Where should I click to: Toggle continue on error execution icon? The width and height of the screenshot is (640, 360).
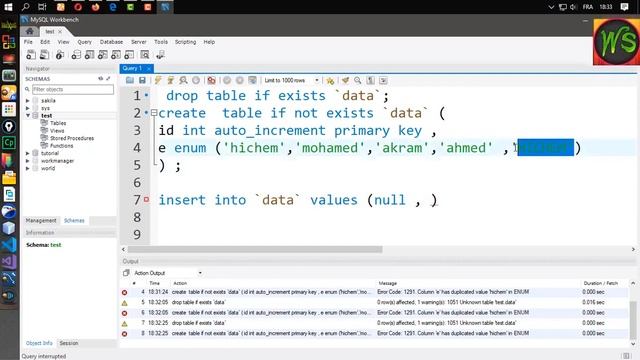tap(211, 80)
